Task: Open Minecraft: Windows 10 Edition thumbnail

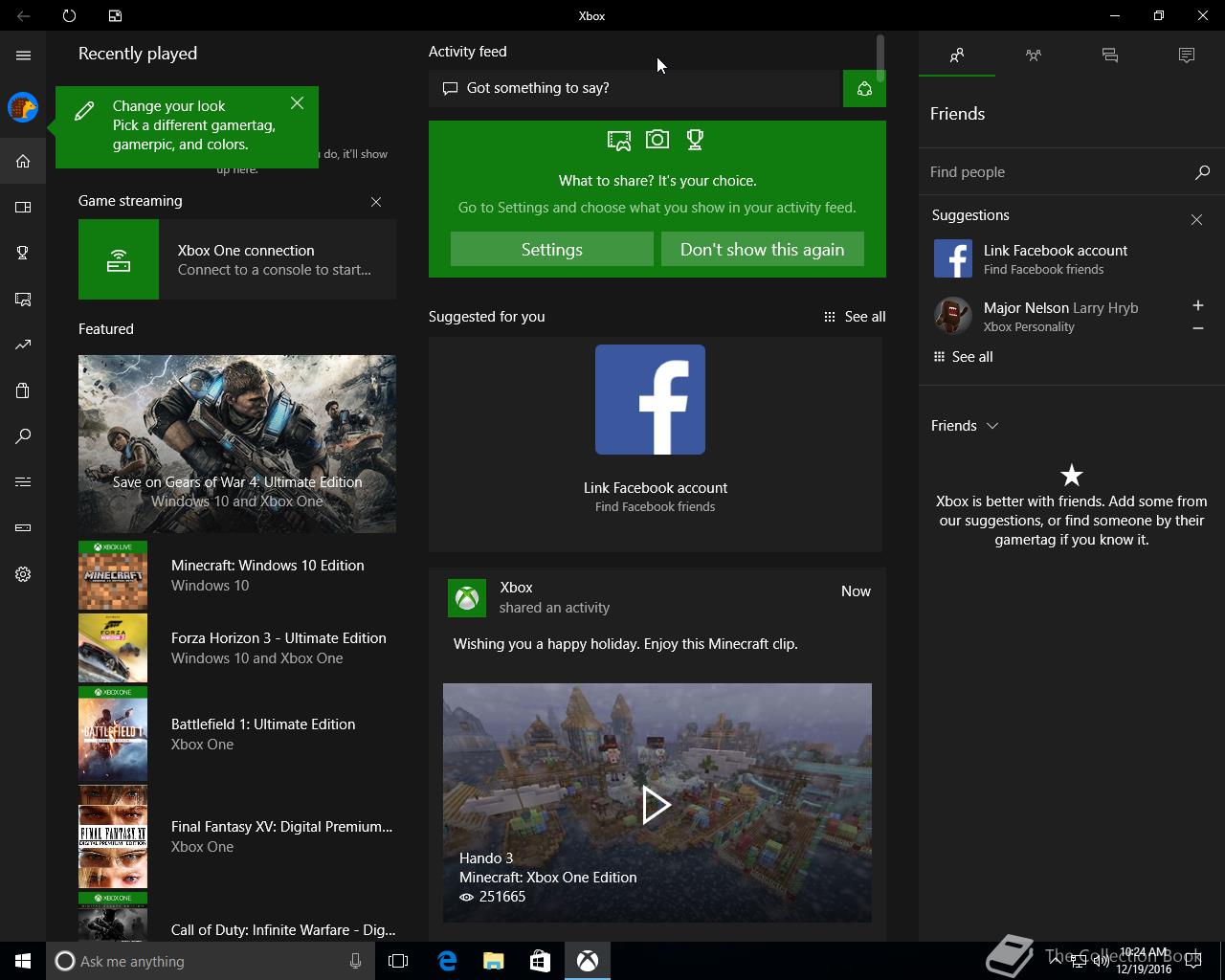Action: 113,575
